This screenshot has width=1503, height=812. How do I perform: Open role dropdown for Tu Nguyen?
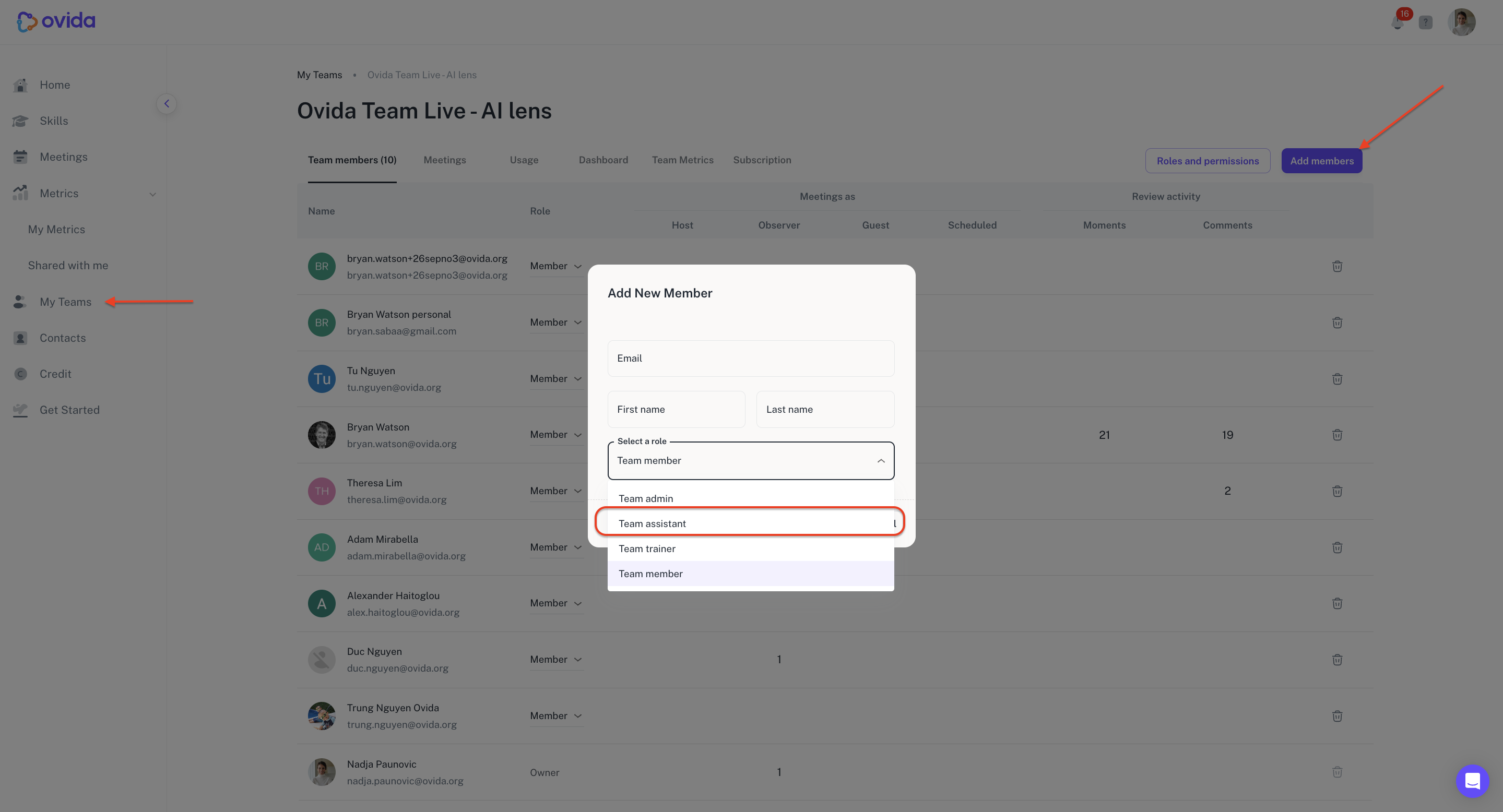(556, 378)
